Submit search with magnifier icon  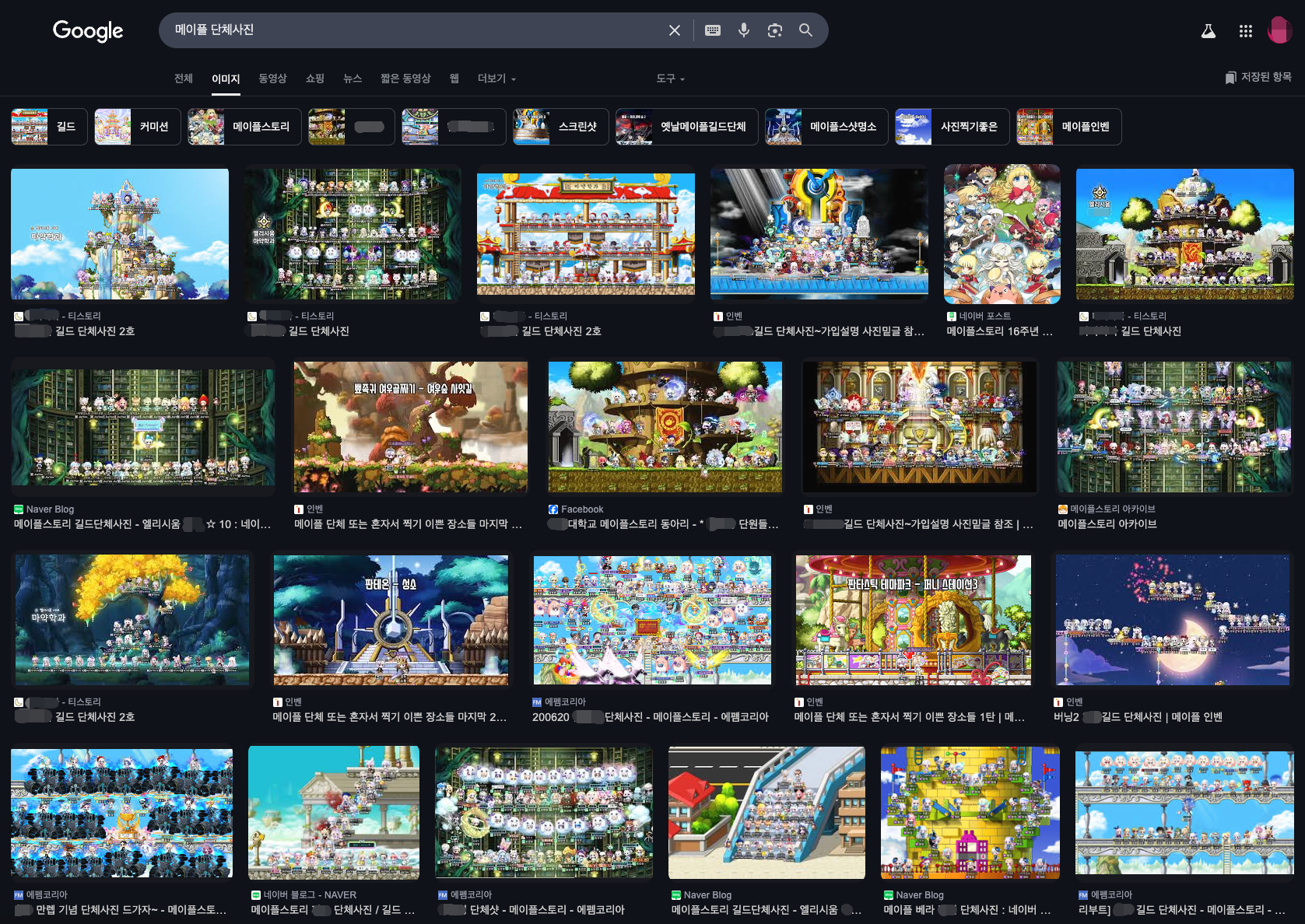(x=805, y=30)
